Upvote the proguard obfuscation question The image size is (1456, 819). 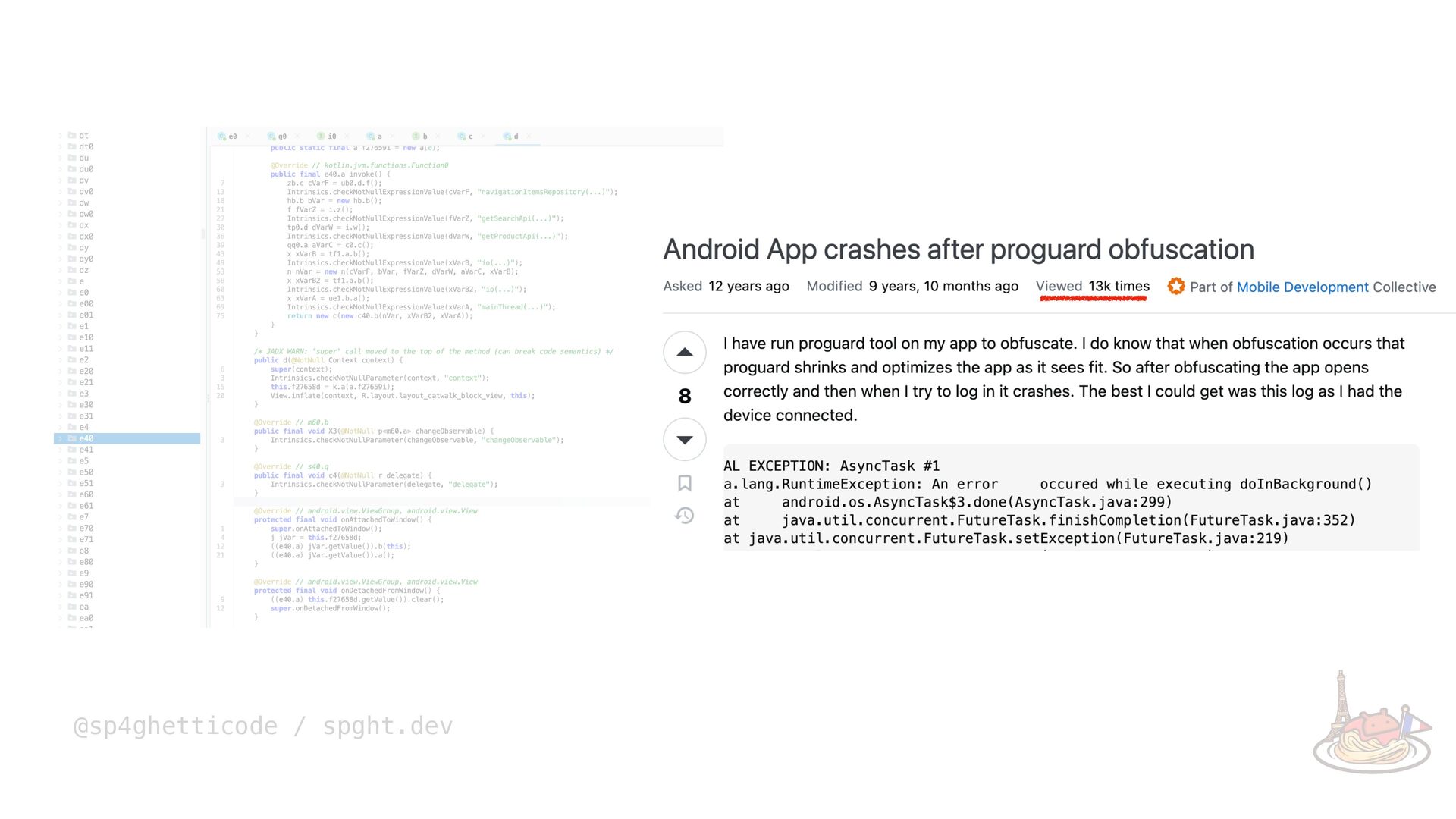685,353
